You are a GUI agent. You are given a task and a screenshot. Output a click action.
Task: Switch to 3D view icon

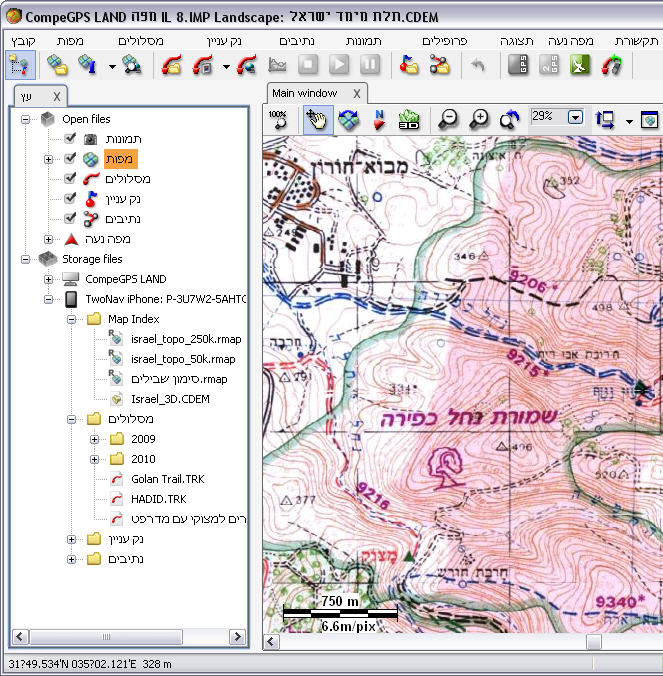point(409,118)
